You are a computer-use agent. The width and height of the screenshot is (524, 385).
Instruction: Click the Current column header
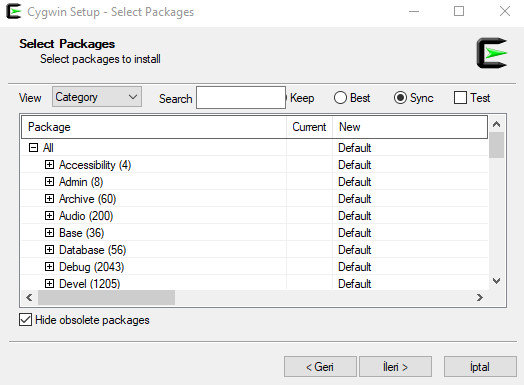309,127
